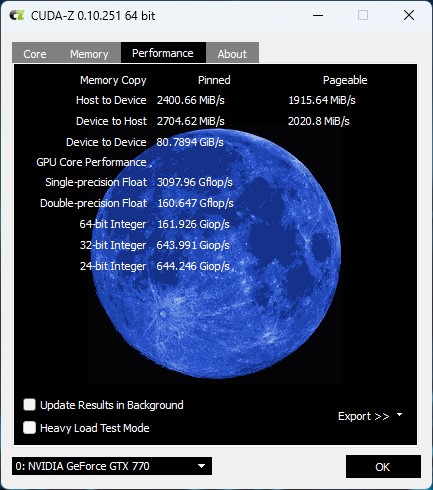Click the CUDA-Z 0.10.251 64 bit window title
The image size is (433, 490).
pyautogui.click(x=93, y=16)
